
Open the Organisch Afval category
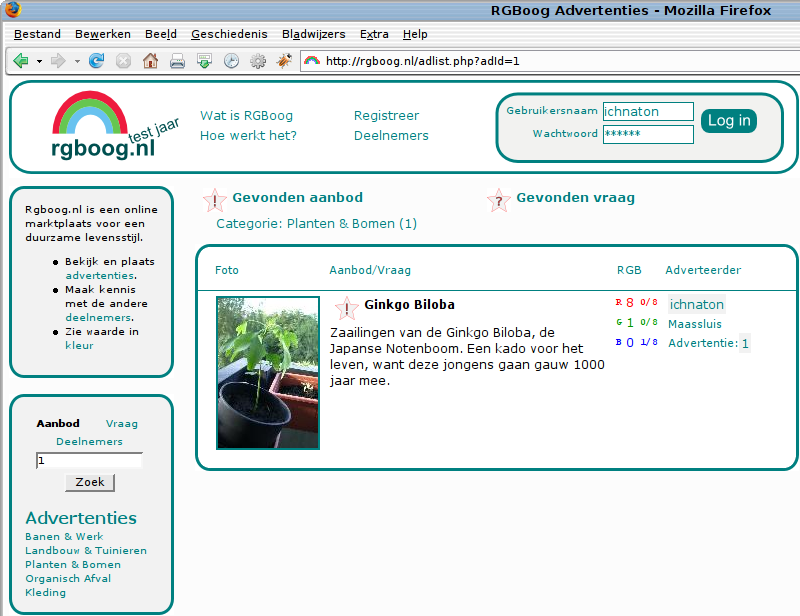tap(68, 578)
